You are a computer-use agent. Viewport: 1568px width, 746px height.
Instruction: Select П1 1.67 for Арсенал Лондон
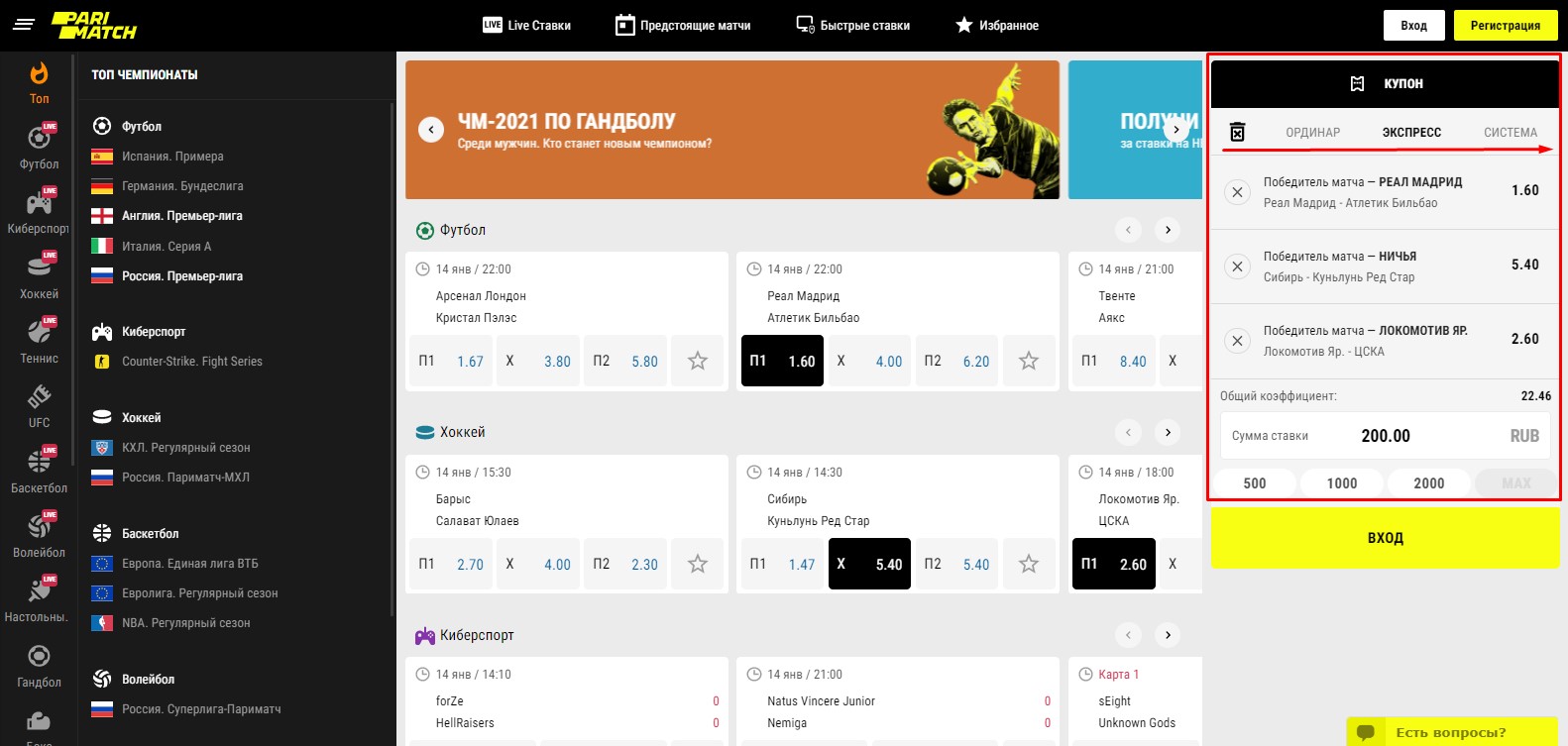coord(452,361)
